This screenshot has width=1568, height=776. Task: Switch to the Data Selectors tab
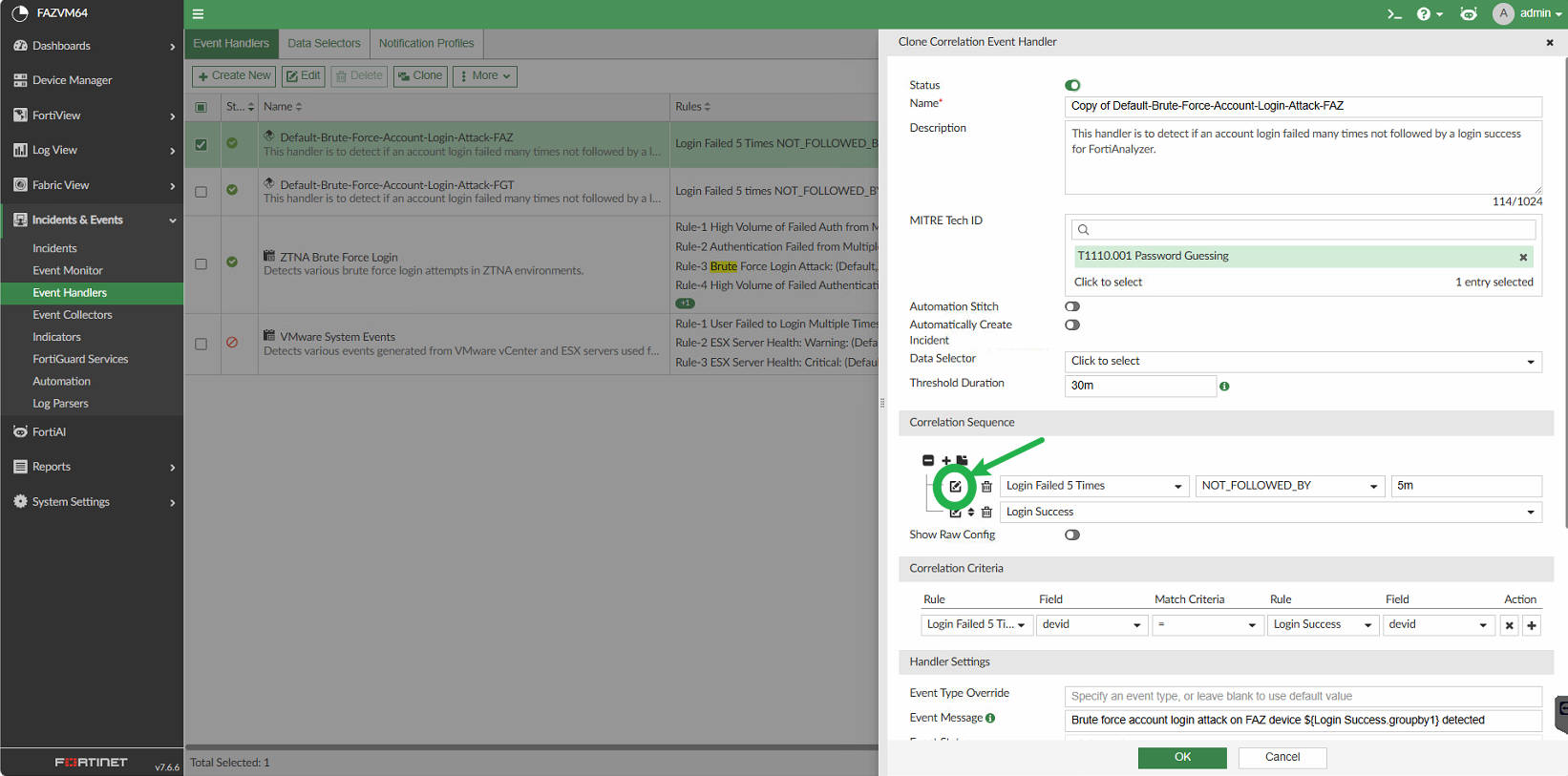point(324,44)
